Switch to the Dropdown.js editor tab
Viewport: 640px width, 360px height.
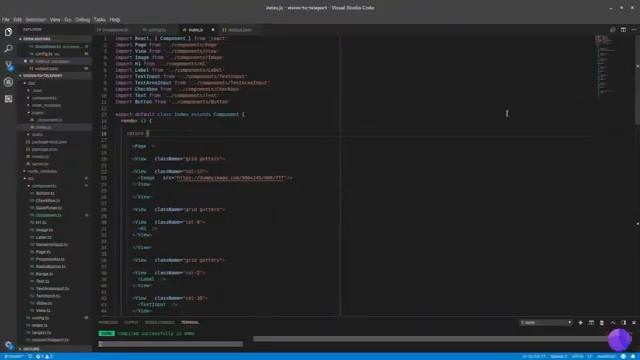coord(115,30)
